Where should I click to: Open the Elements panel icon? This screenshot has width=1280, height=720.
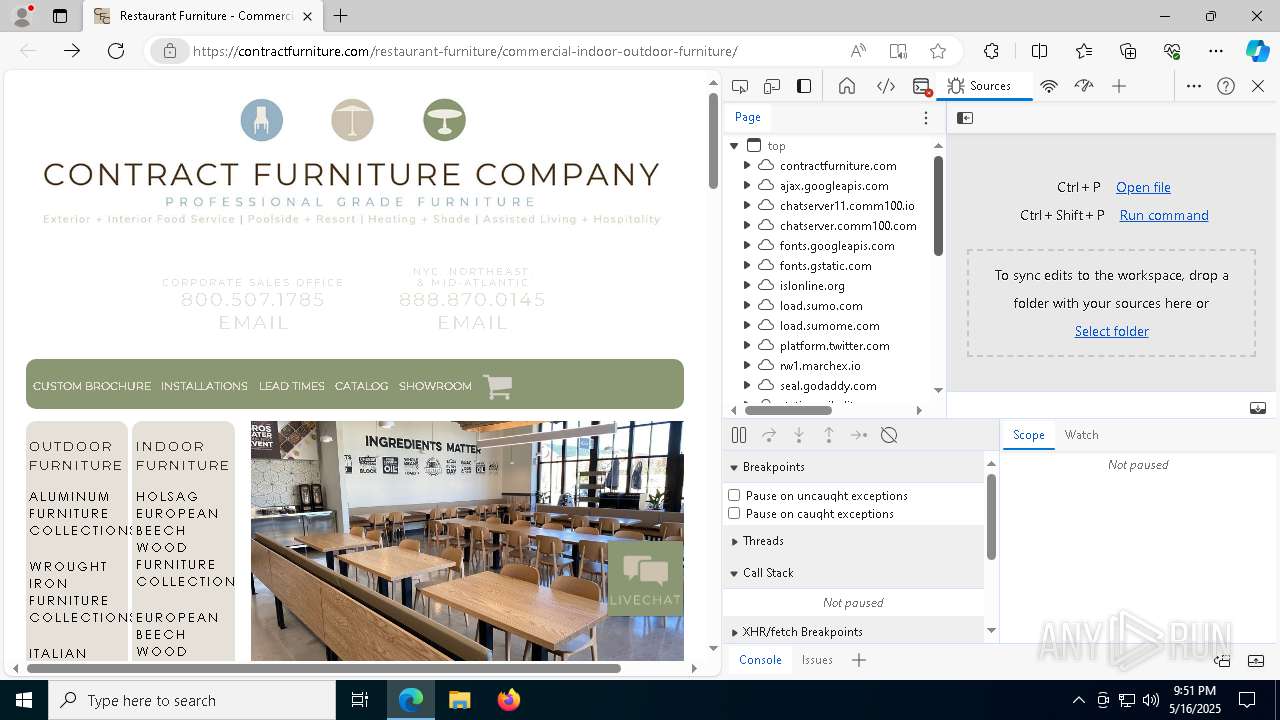886,86
